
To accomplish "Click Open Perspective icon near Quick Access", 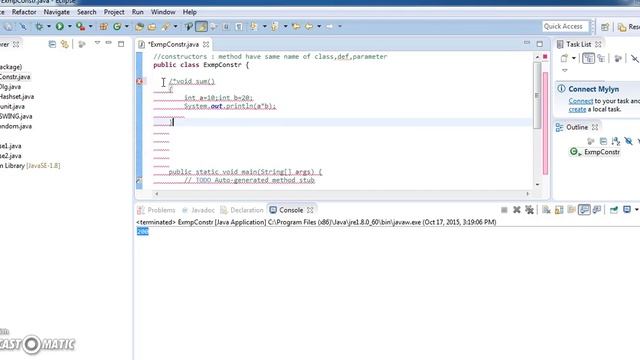I will [605, 27].
